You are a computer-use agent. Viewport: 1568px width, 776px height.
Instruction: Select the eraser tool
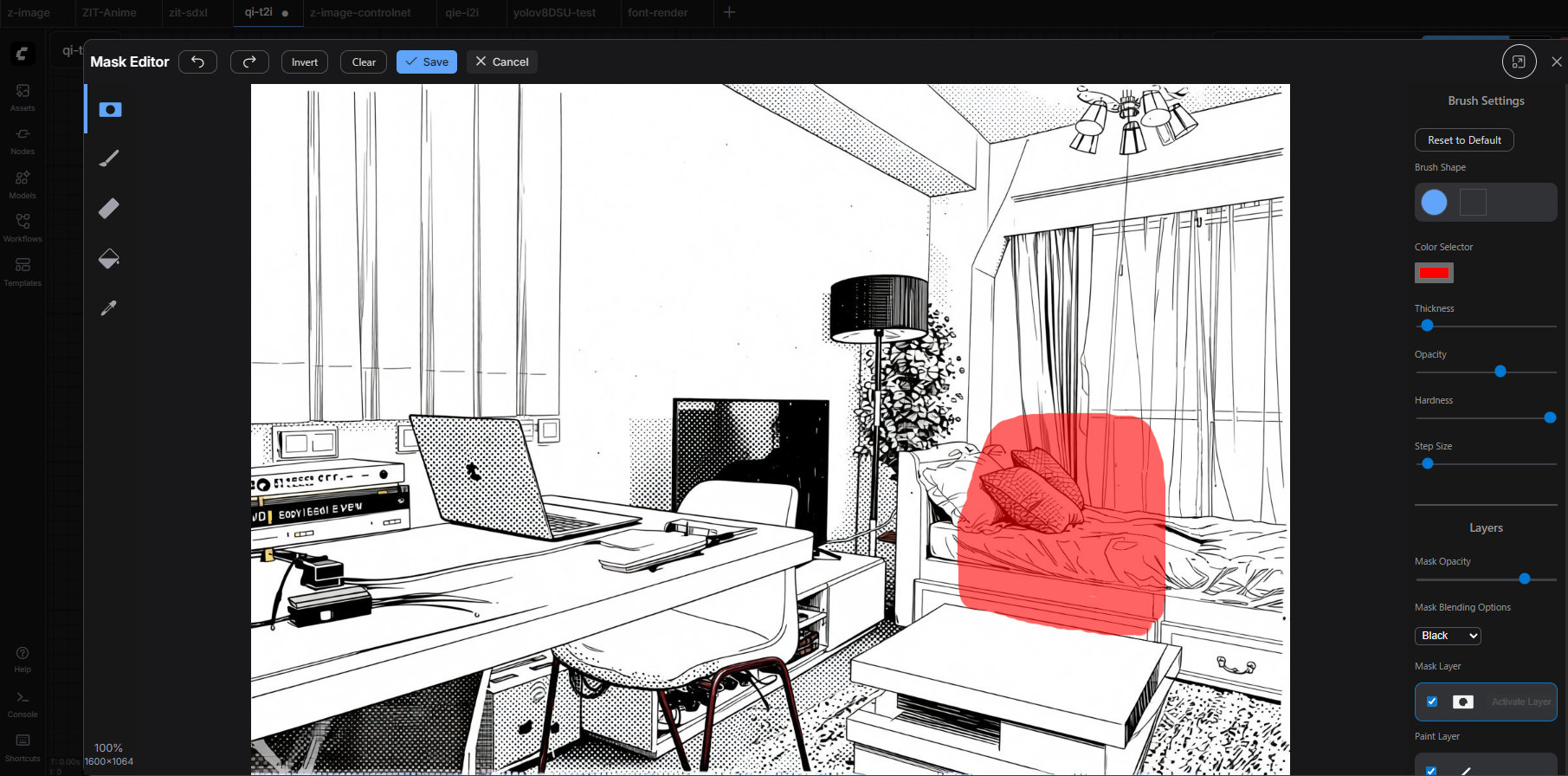coord(109,209)
